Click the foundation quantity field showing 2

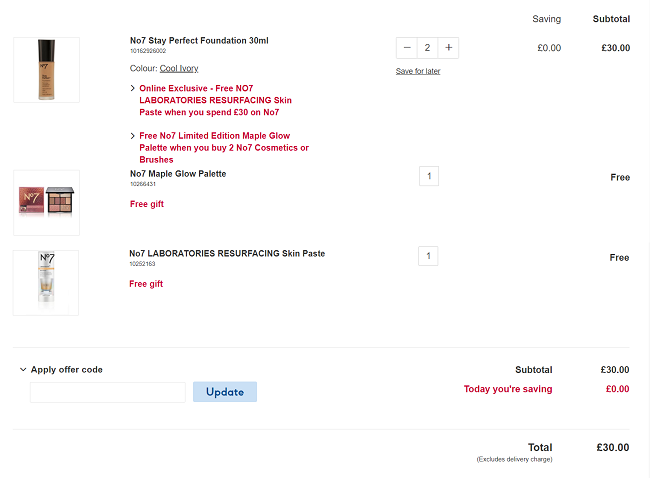[x=427, y=48]
